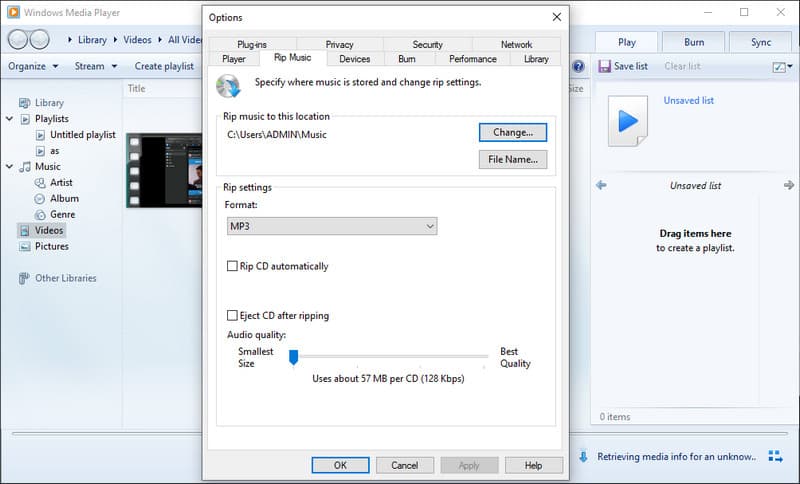Viewport: 800px width, 484px height.
Task: Click the Playlists icon in sidebar
Action: pos(25,119)
